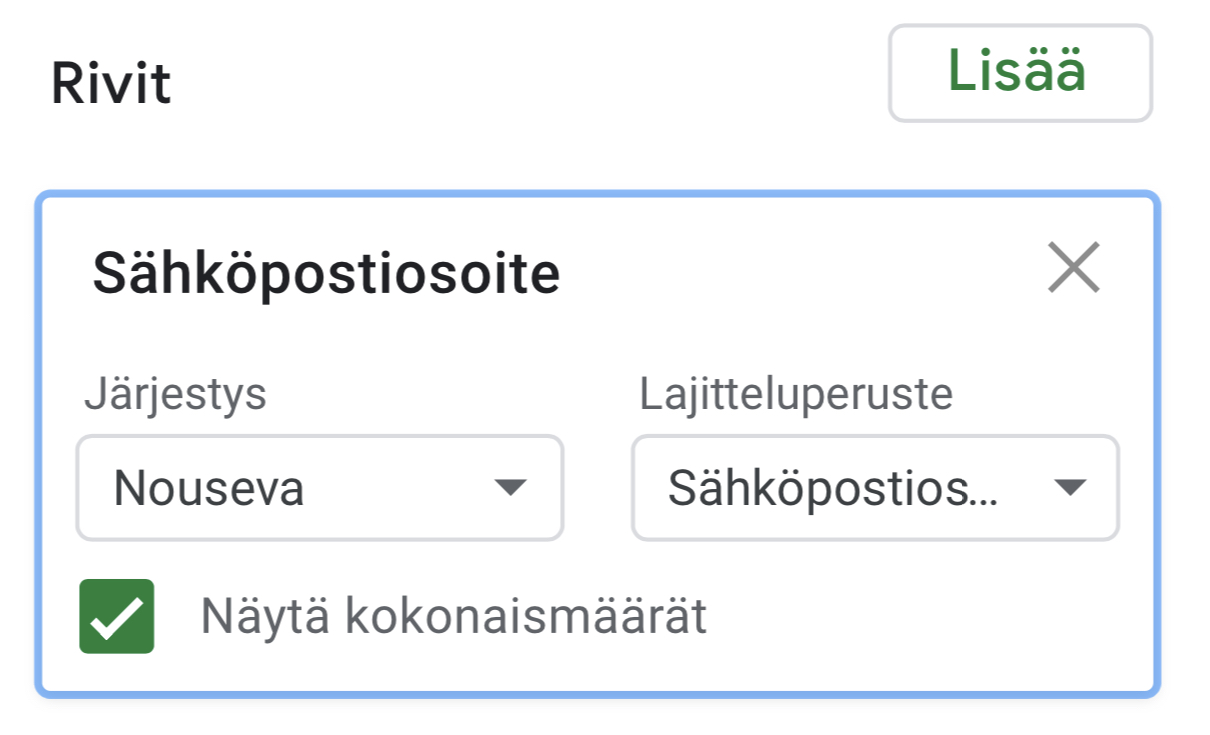Select the truncated Sähköpostios… sort-by value

[832, 489]
